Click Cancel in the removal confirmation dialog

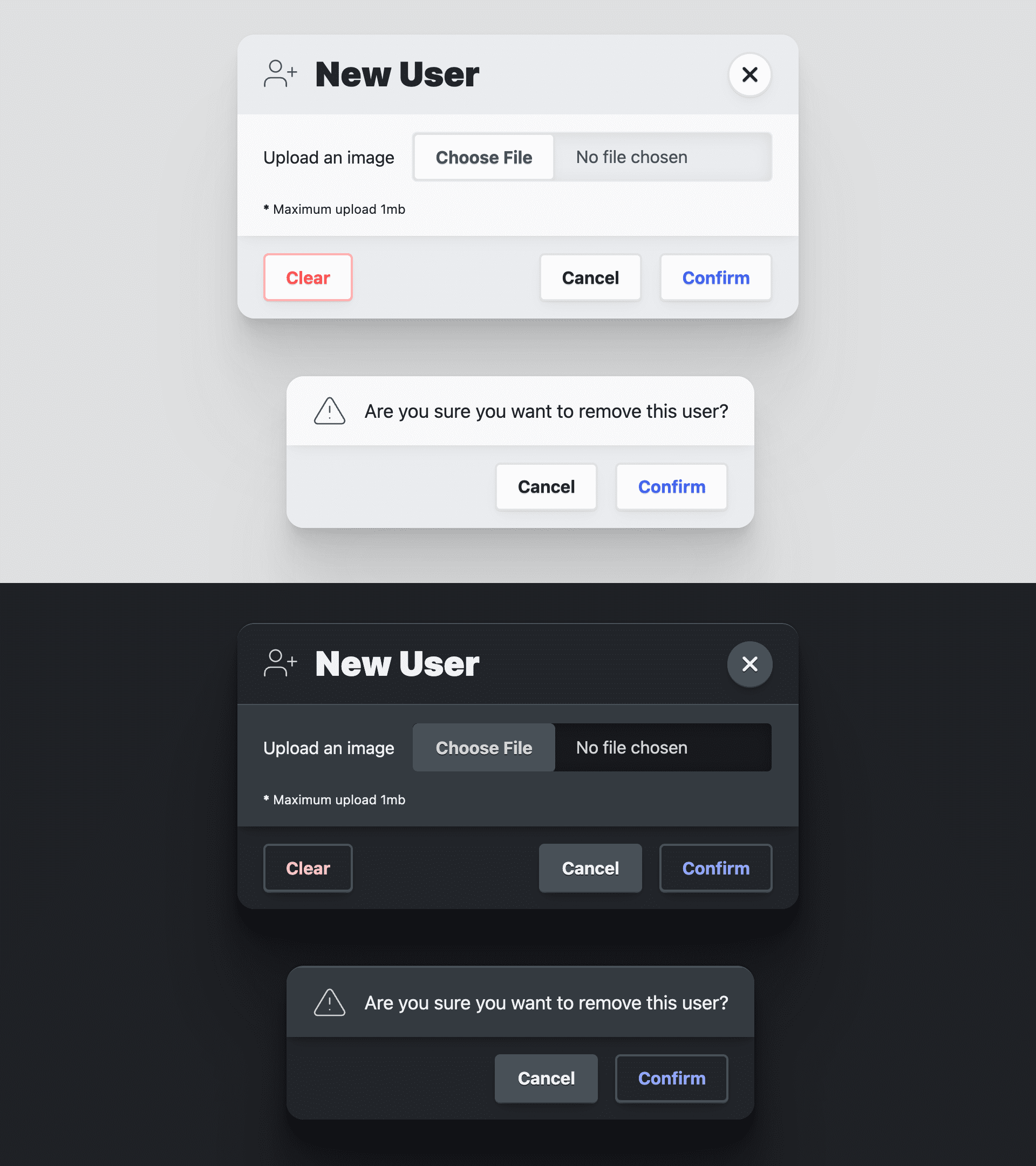coord(546,486)
